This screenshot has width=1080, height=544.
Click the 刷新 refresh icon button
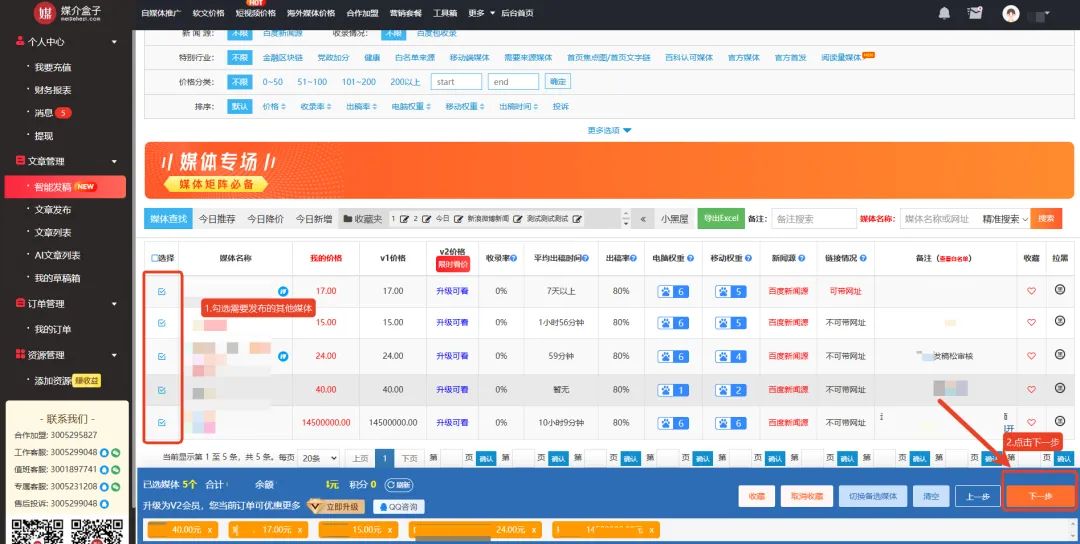[x=398, y=485]
